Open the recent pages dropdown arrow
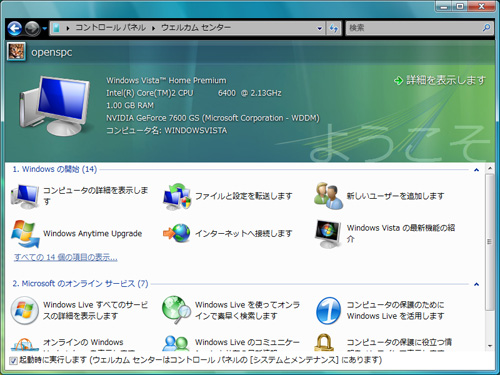Viewport: 500px width, 375px height. [44, 29]
